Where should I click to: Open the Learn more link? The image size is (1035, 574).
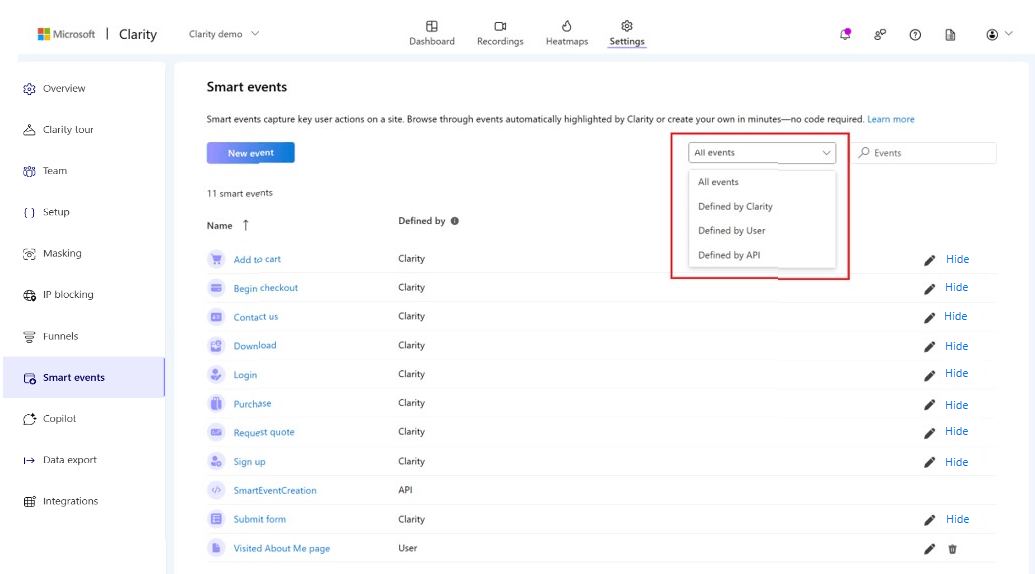pos(890,119)
